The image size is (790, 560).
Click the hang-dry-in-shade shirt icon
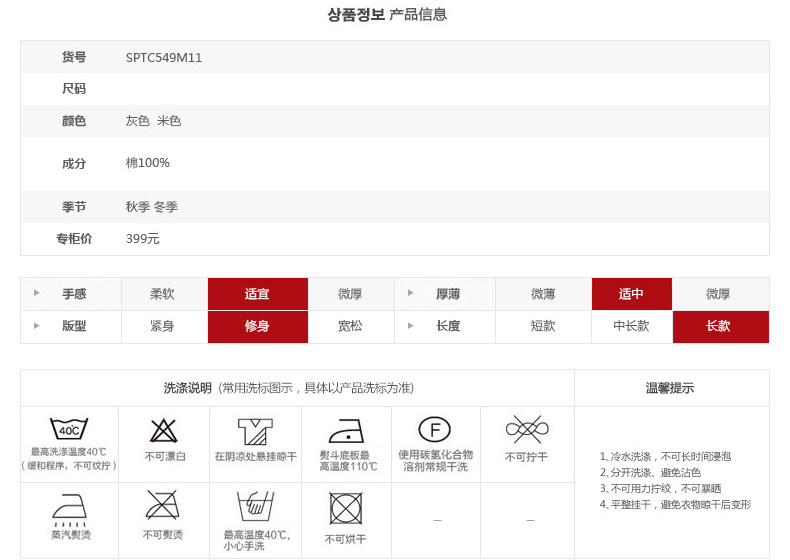255,431
